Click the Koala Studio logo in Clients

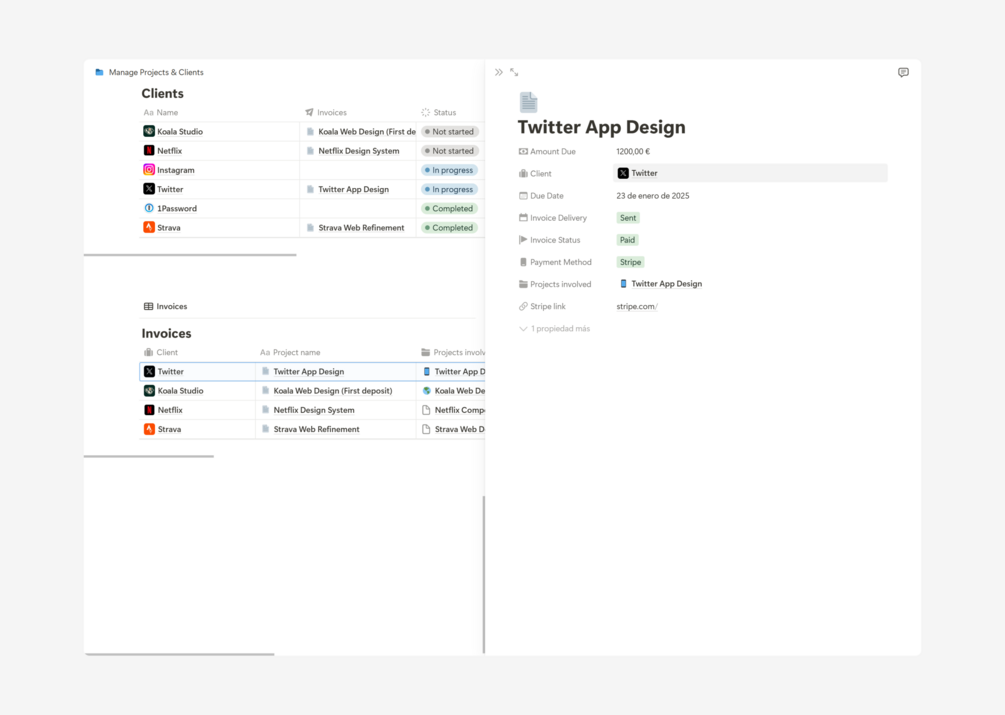tap(149, 131)
